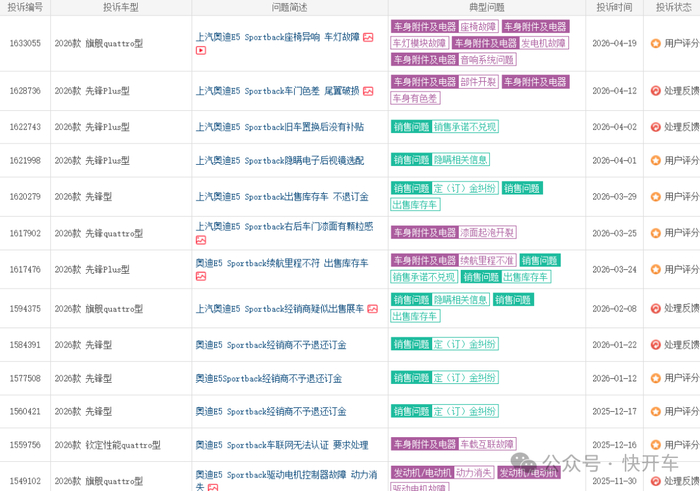
Task: Open the image icon in complaint 1633055's description
Action: coord(368,37)
